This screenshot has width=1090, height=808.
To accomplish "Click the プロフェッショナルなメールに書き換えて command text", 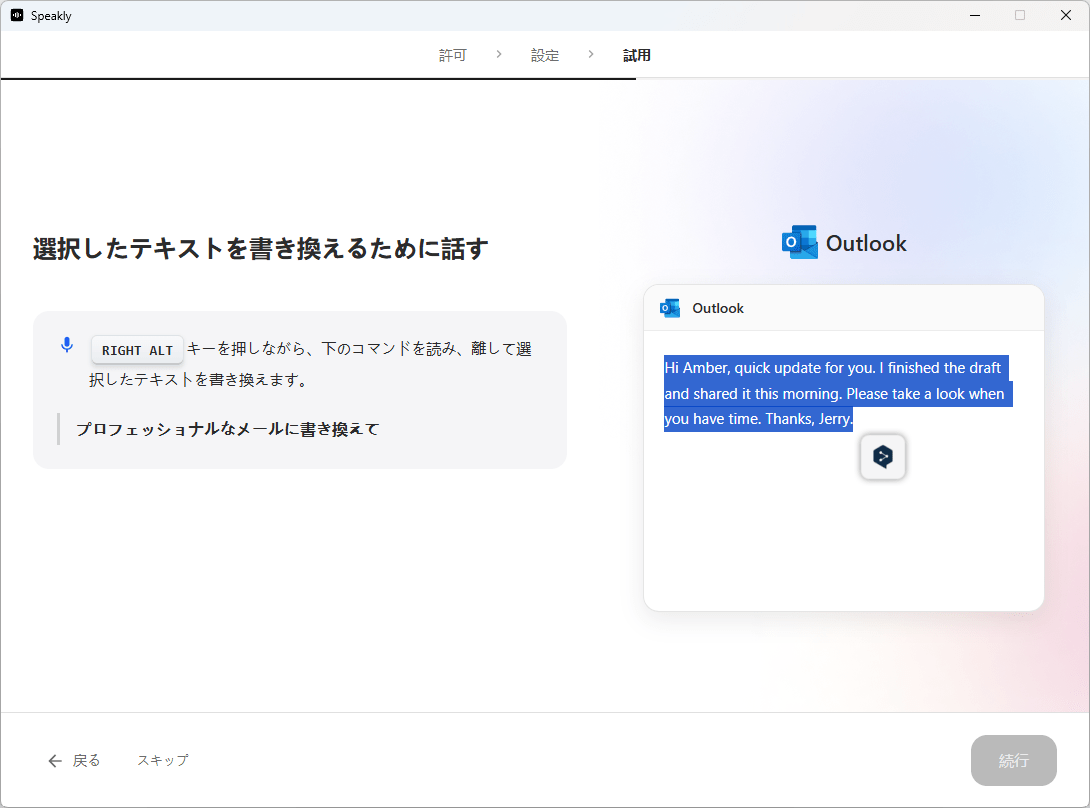I will click(x=228, y=429).
